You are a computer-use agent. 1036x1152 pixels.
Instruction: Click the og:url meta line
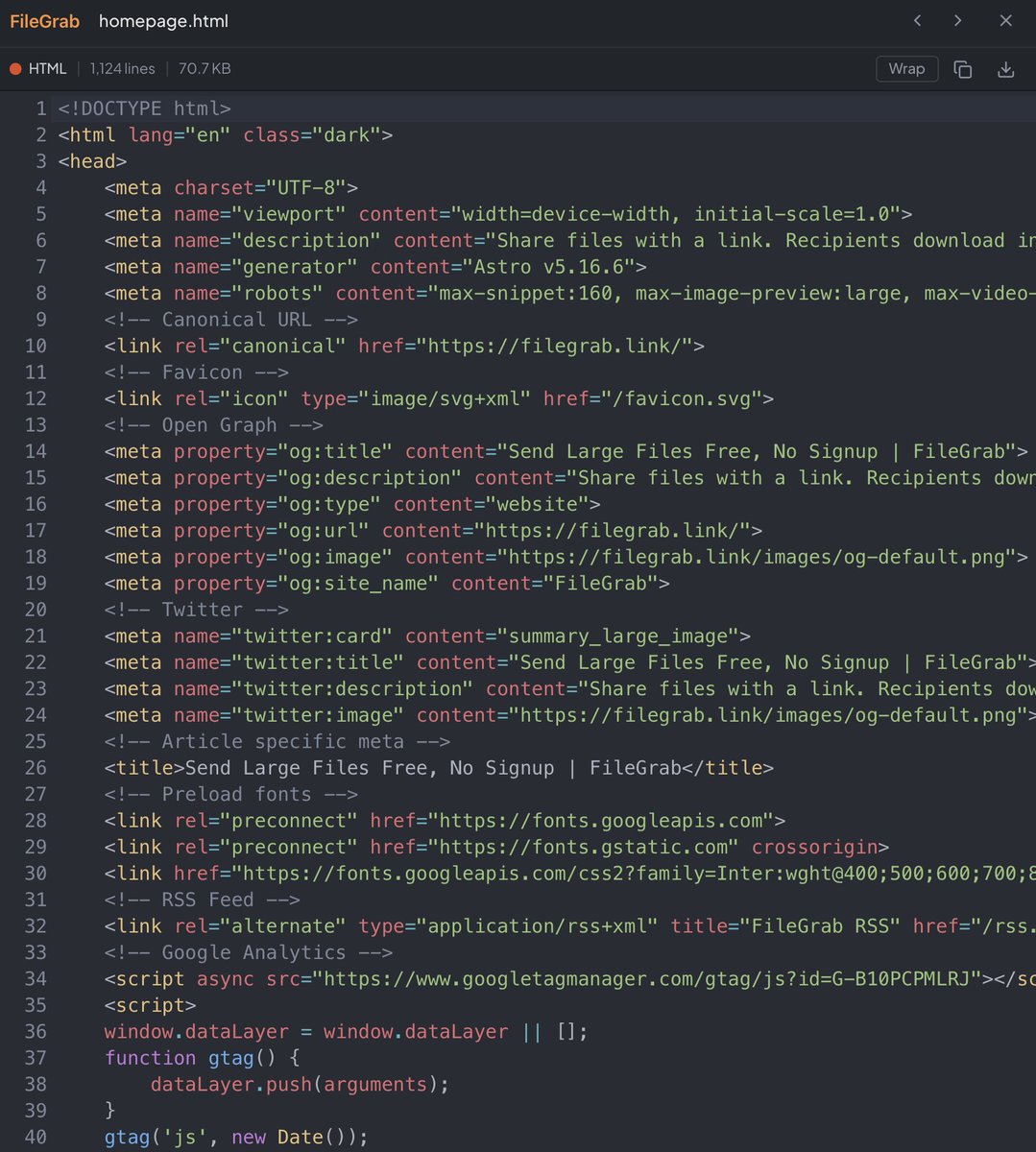[x=433, y=531]
